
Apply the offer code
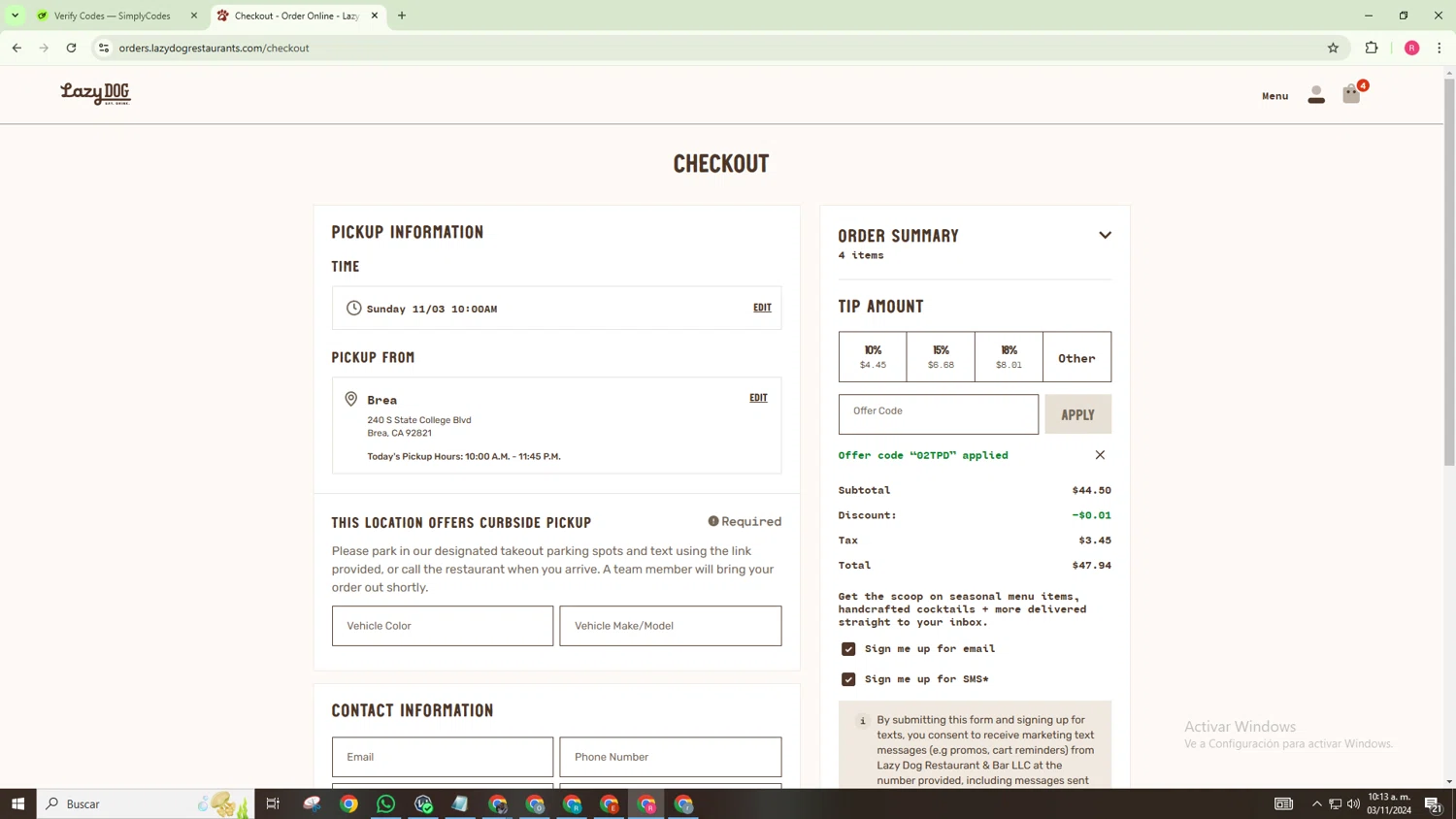point(1077,414)
